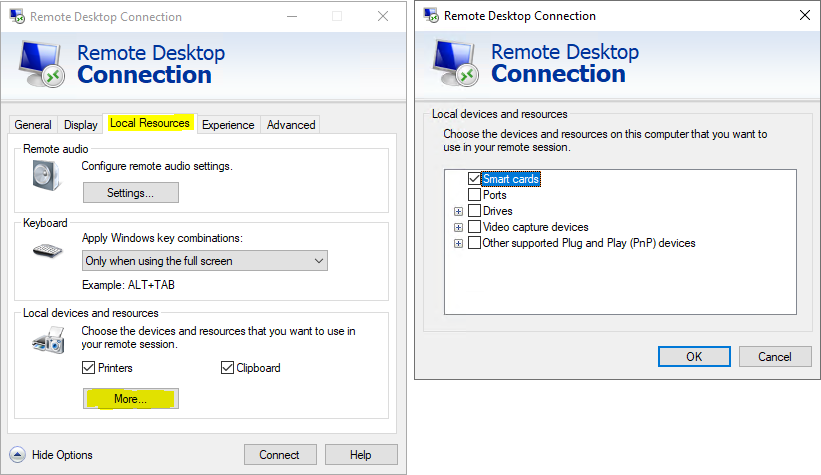This screenshot has height=475, width=821.
Task: Expand the Video capture devices node
Action: pos(459,227)
